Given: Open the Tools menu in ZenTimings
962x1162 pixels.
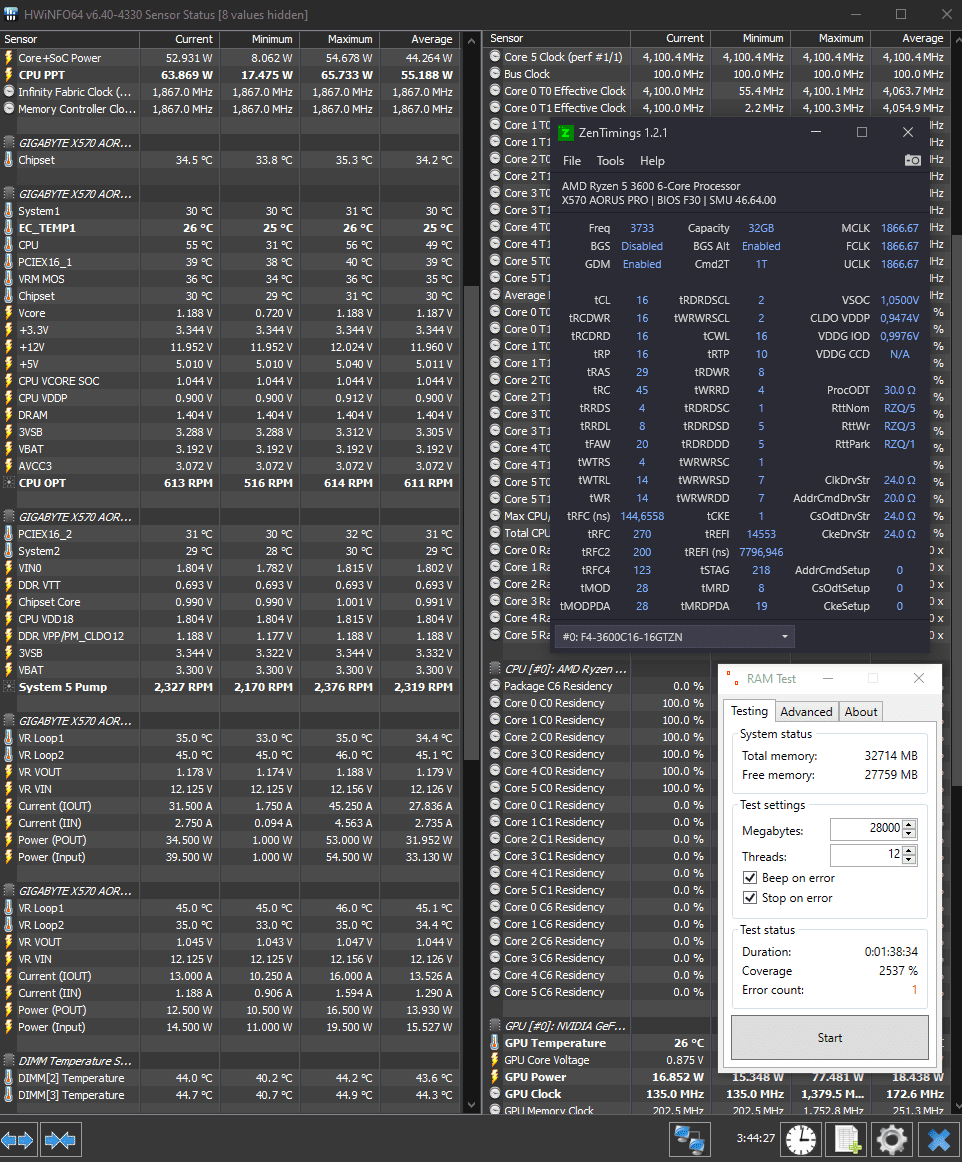Looking at the screenshot, I should (x=610, y=161).
